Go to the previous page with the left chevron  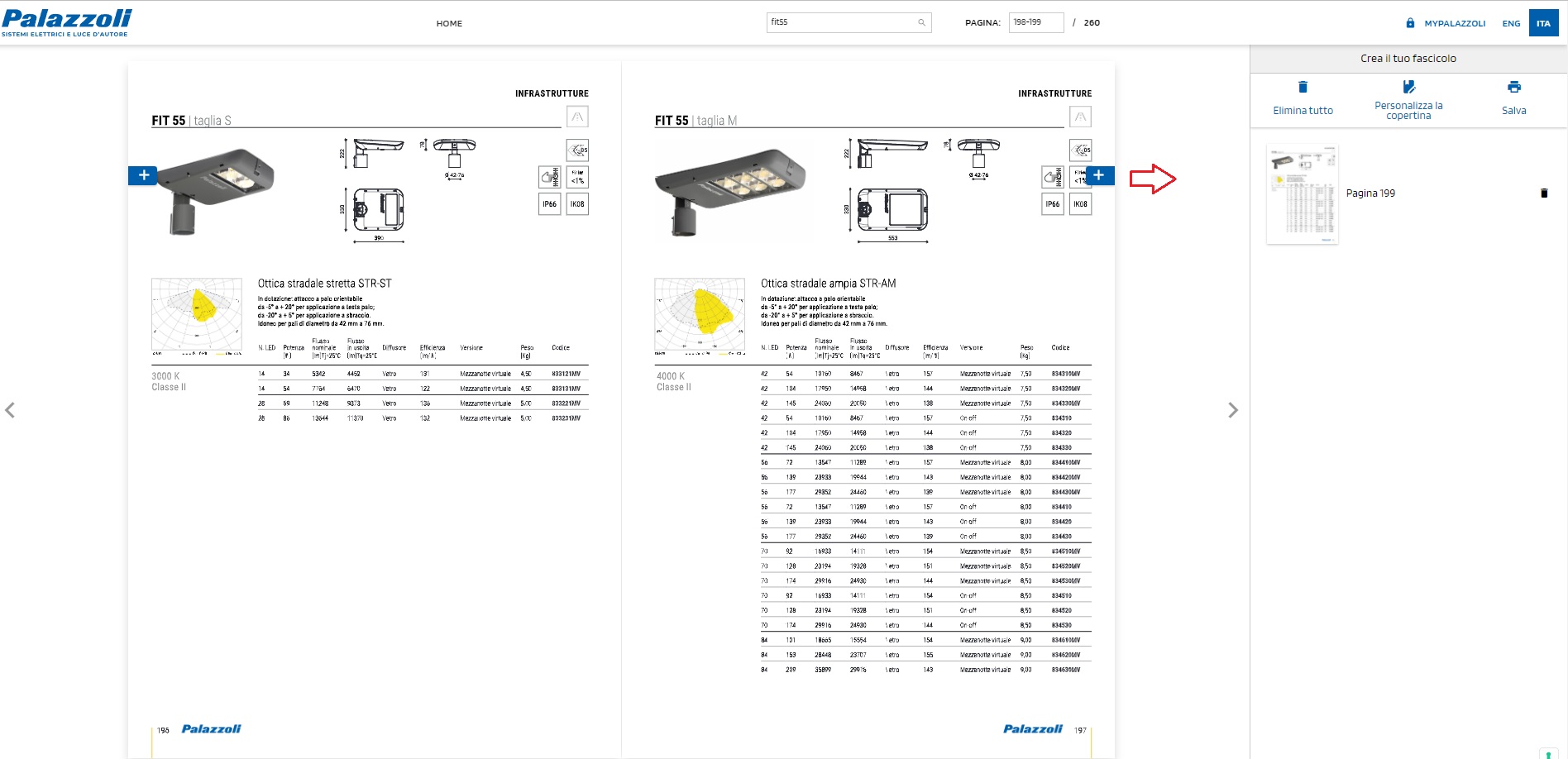(x=10, y=410)
